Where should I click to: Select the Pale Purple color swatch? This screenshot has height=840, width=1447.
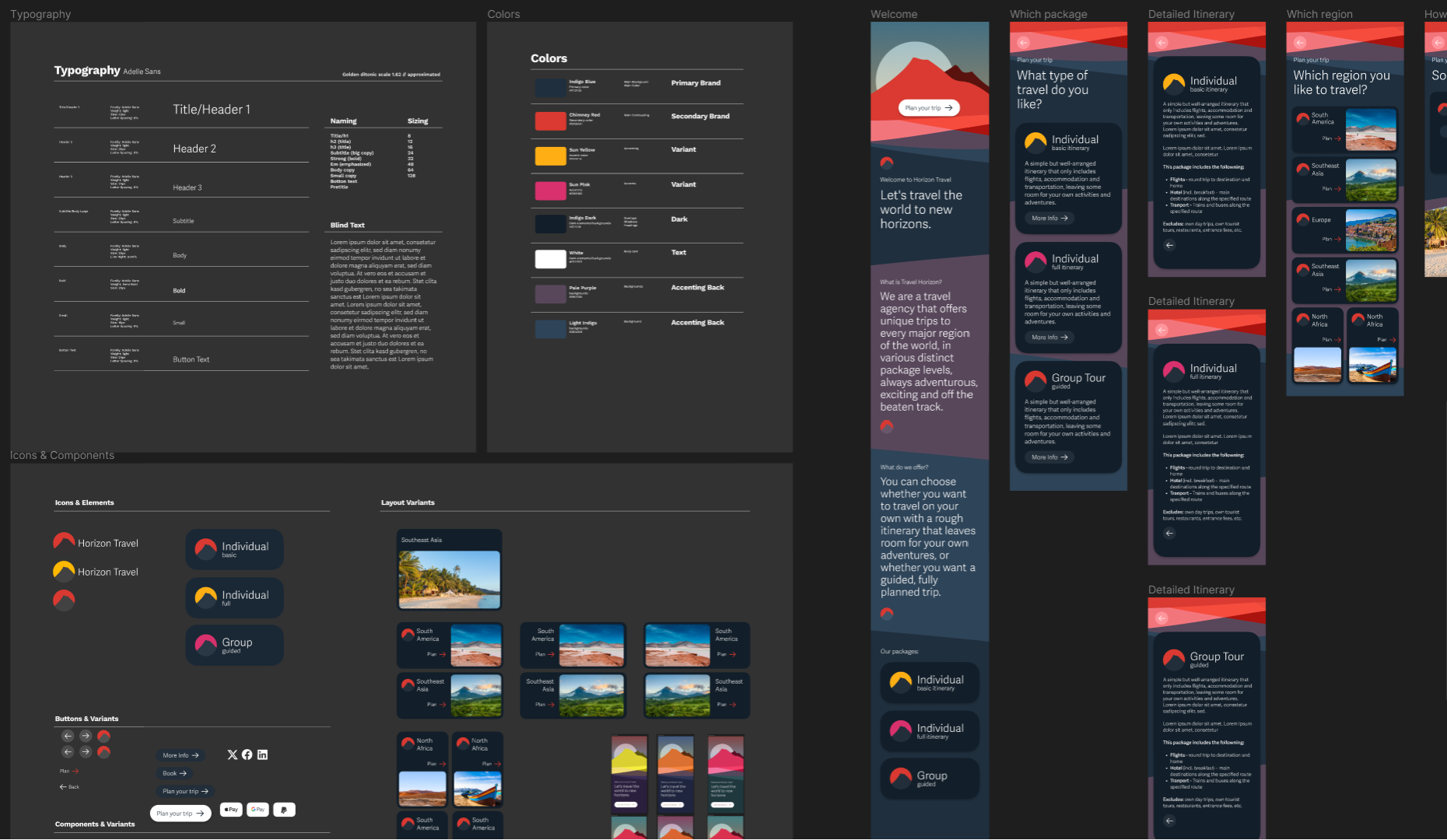tap(550, 293)
